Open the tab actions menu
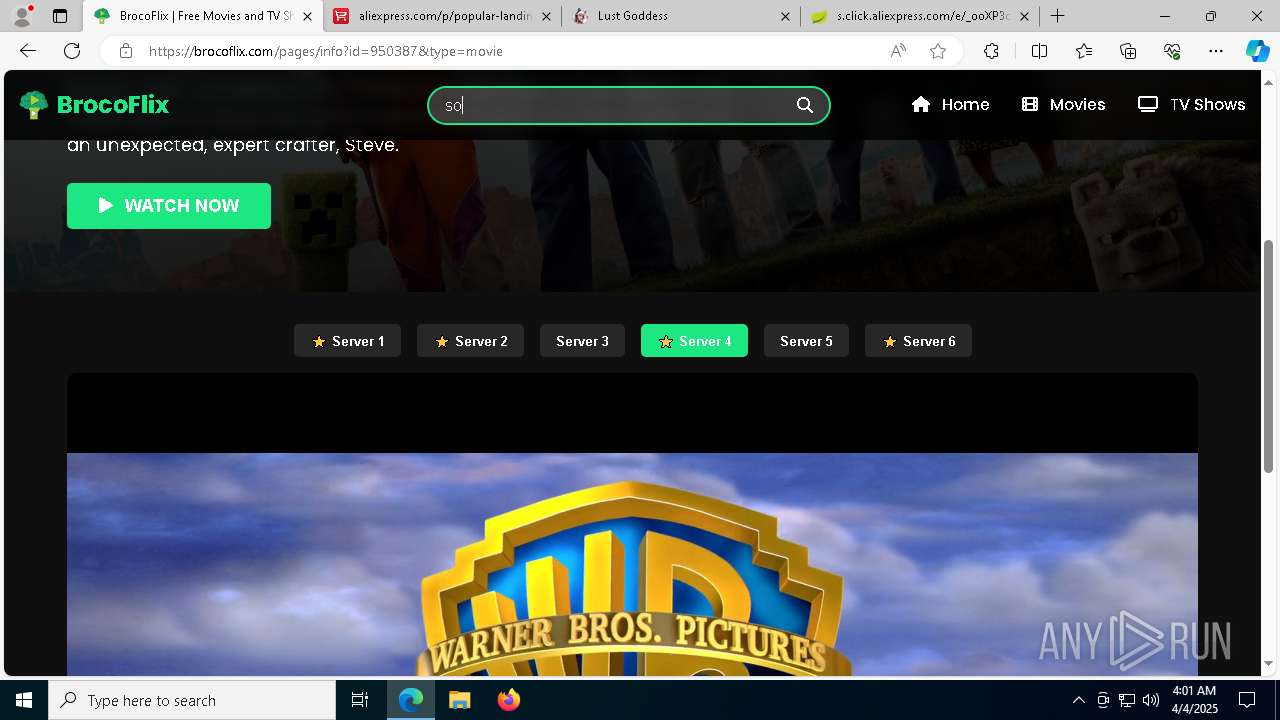Viewport: 1280px width, 720px height. pyautogui.click(x=60, y=16)
